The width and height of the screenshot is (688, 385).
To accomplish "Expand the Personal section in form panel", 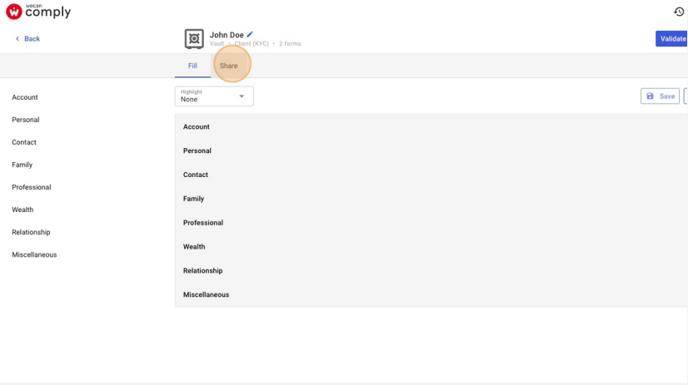I will pos(431,151).
